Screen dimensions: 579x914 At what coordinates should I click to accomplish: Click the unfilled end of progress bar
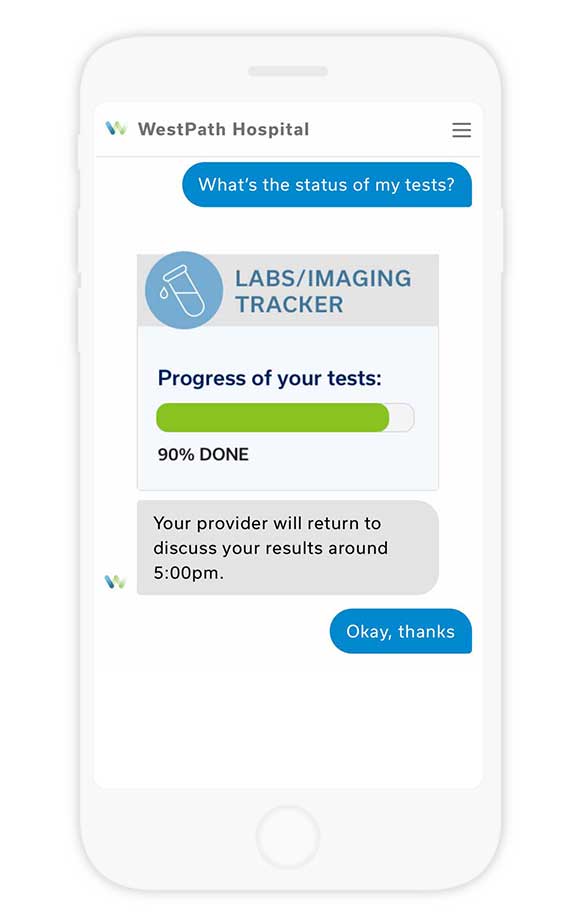[x=402, y=417]
